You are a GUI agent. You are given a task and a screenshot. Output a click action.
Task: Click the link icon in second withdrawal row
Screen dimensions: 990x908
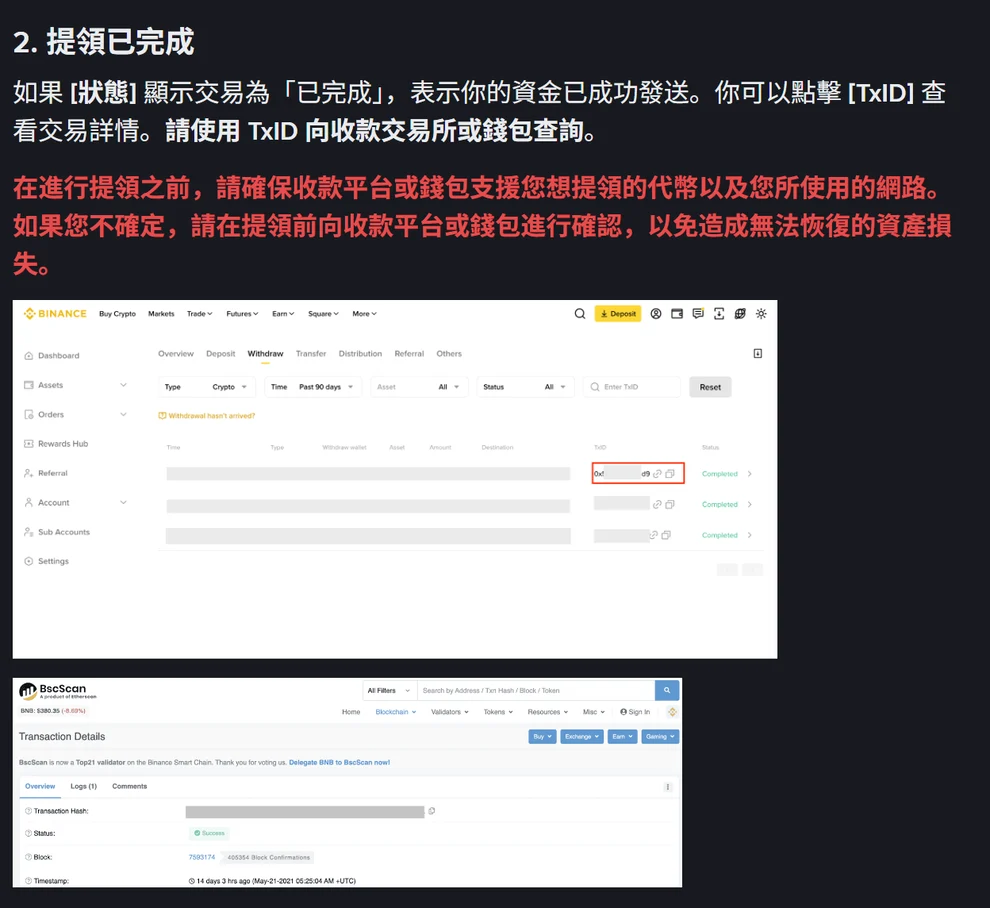pos(657,504)
